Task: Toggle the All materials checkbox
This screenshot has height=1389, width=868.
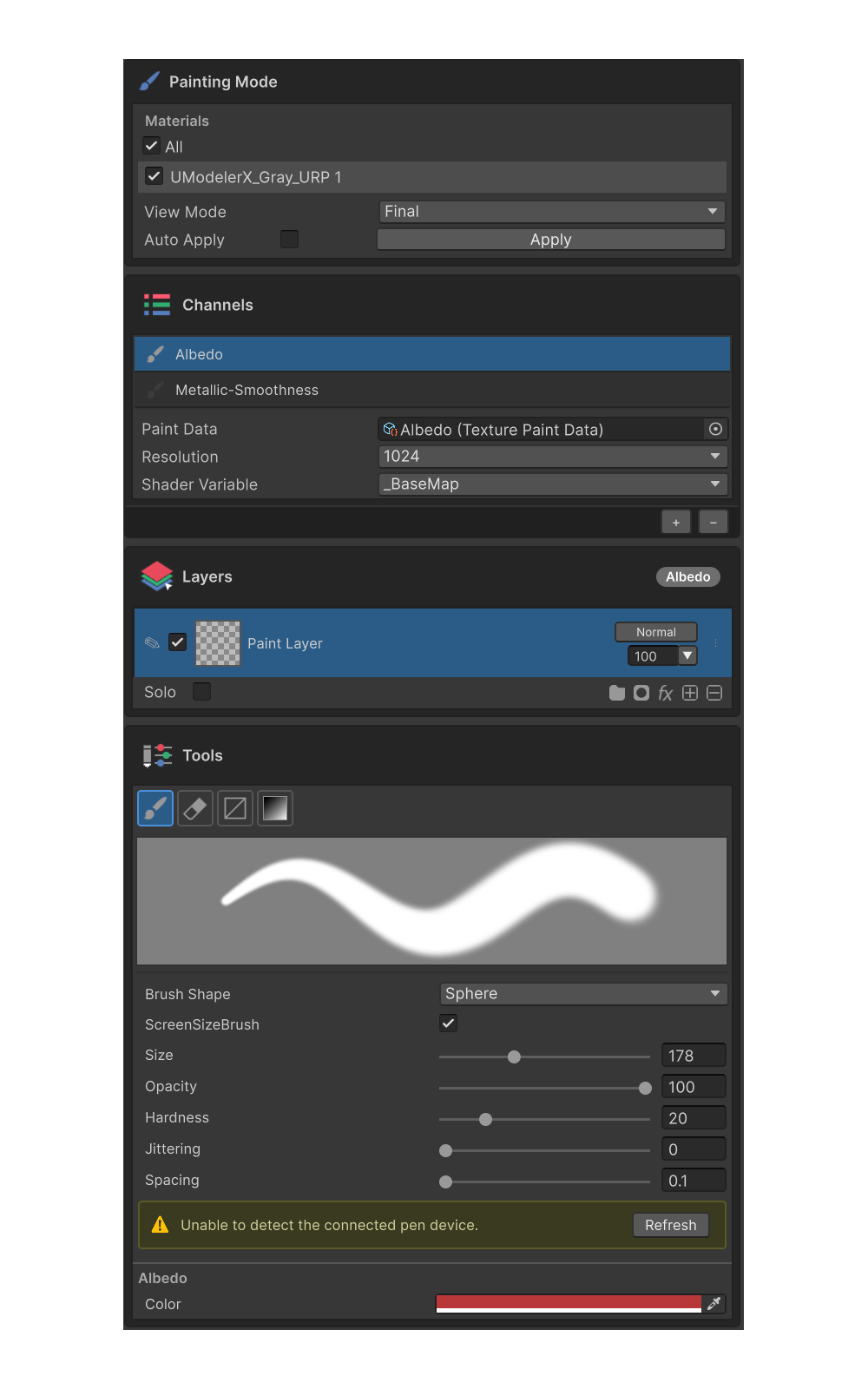Action: [x=152, y=145]
